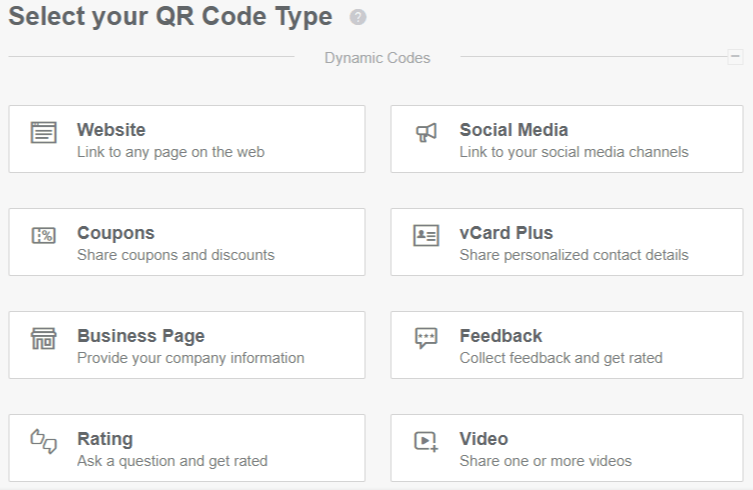Click the Coupons percent-ticket icon
Image resolution: width=753 pixels, height=490 pixels.
pyautogui.click(x=43, y=236)
